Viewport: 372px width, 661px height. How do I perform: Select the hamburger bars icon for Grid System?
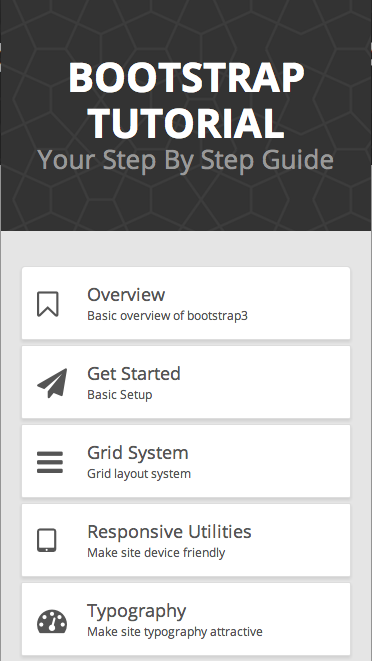50,462
